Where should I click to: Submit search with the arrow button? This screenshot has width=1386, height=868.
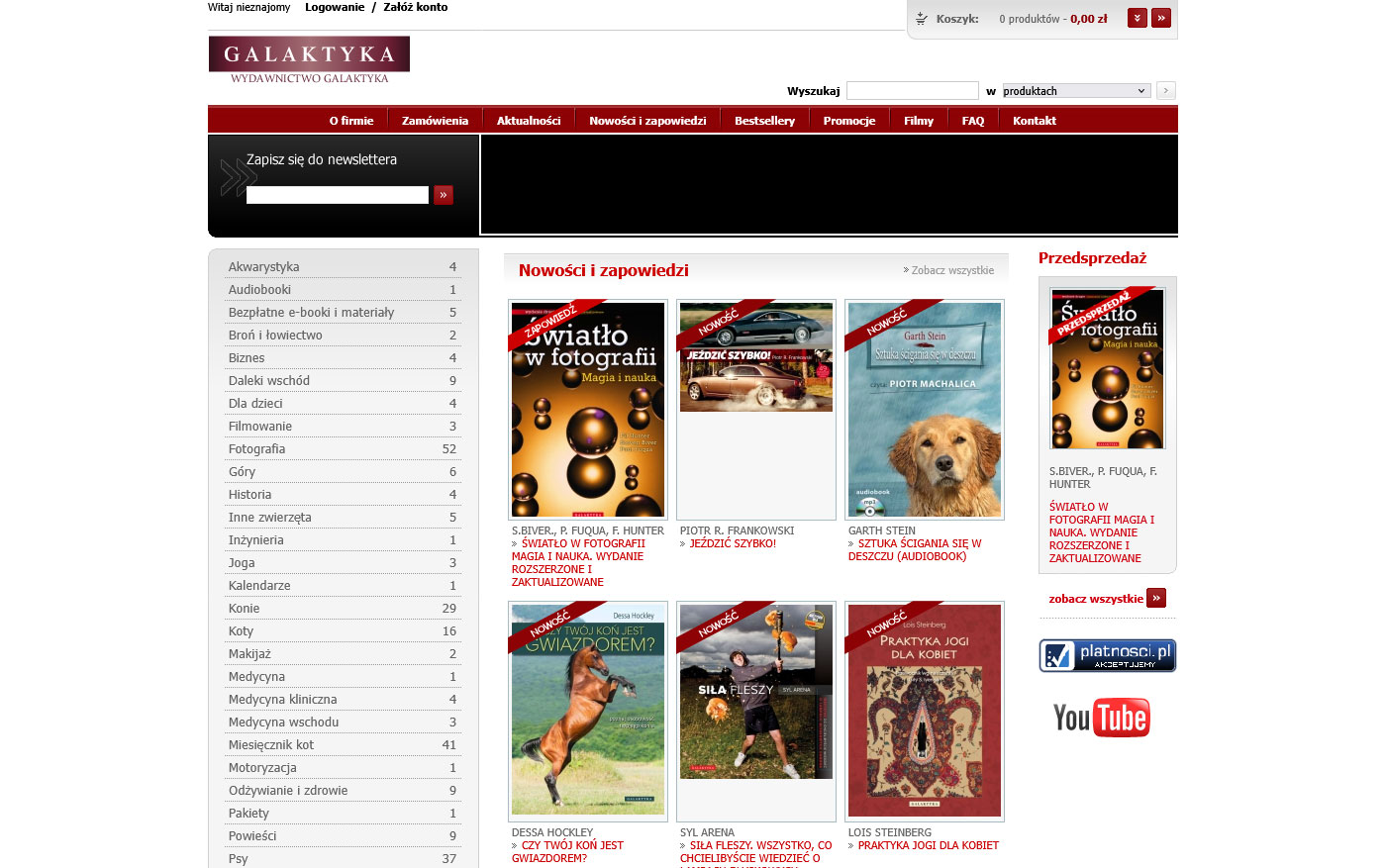pos(1166,91)
